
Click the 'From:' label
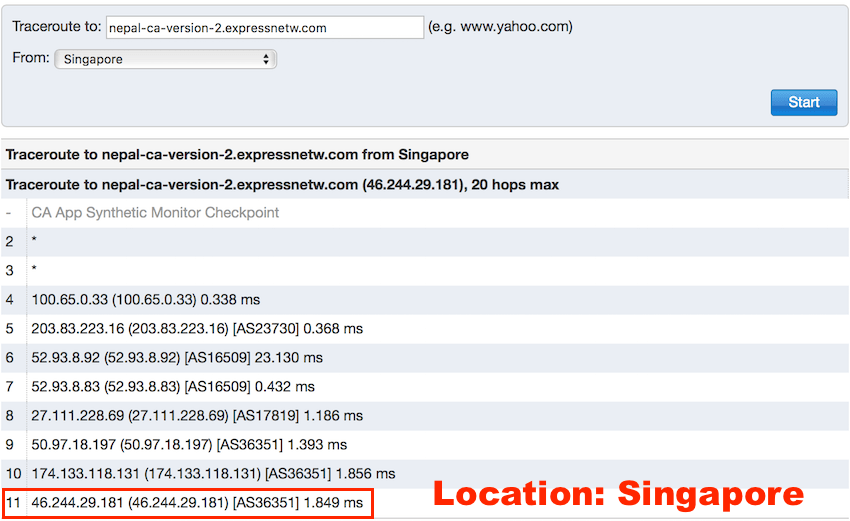[31, 57]
